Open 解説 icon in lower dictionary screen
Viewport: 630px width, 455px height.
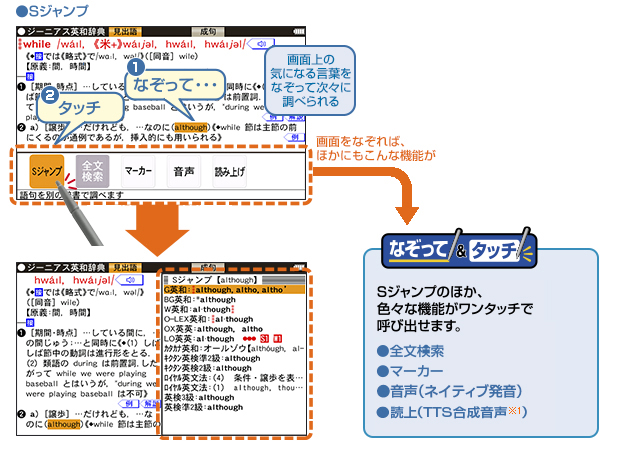coord(149,403)
